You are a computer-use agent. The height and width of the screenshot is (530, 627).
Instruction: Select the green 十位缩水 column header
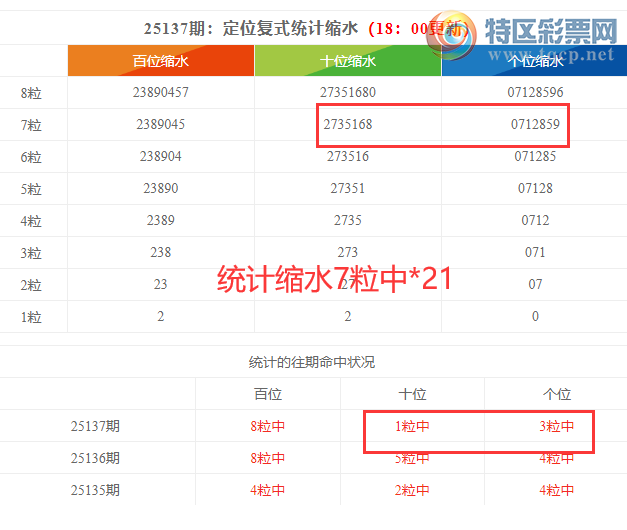[347, 62]
